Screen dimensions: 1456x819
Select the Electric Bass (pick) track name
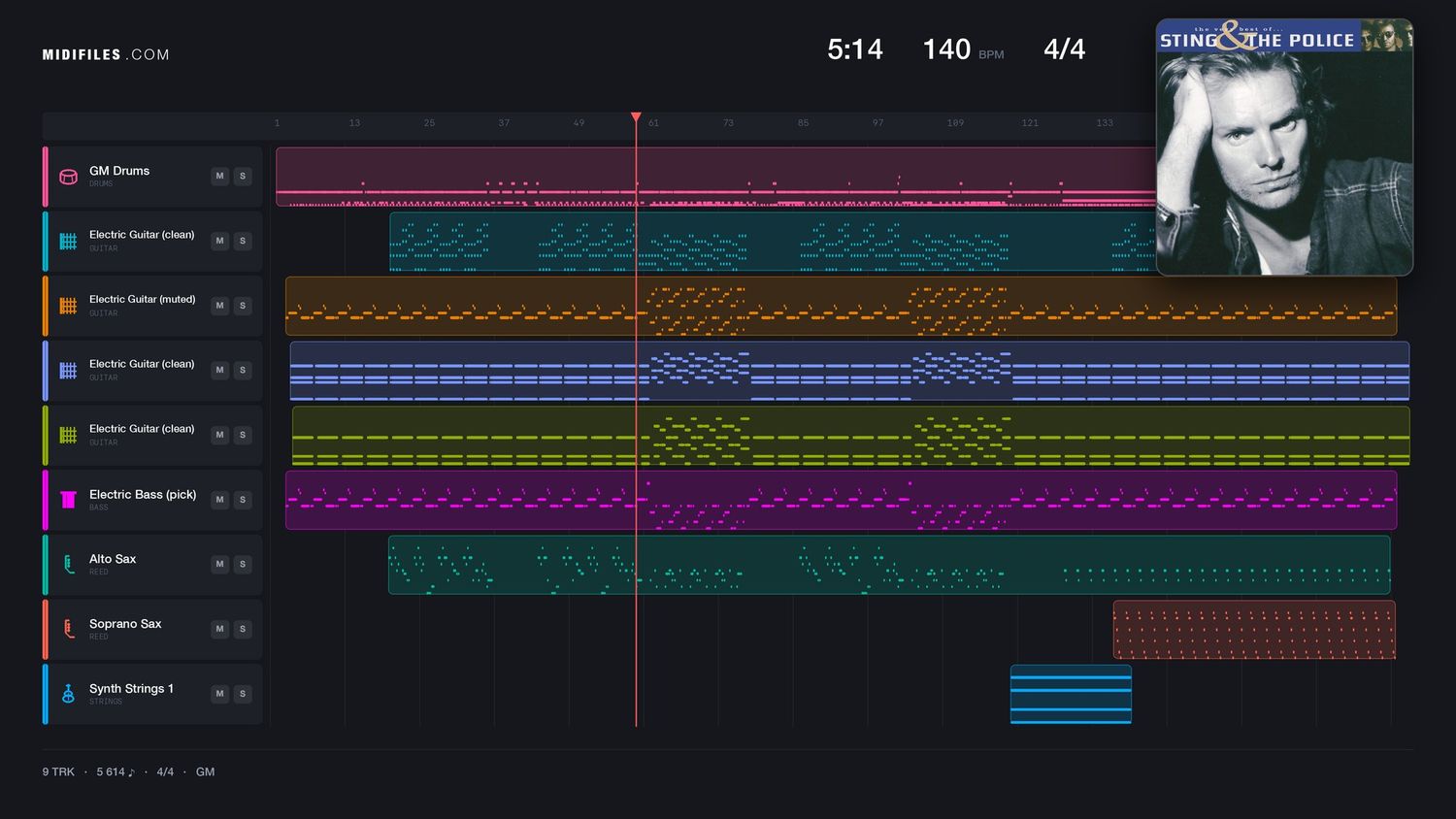[x=143, y=495]
